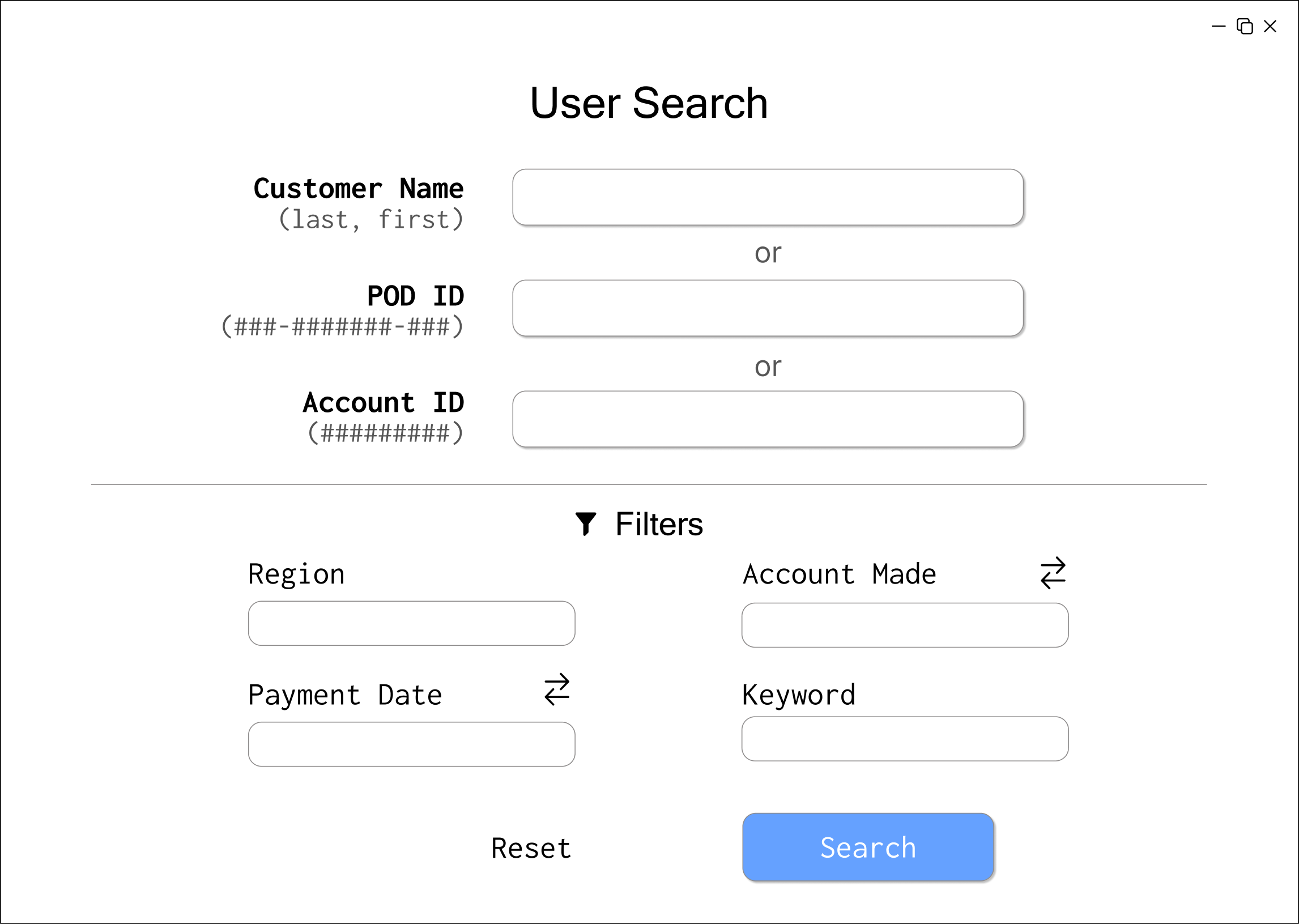The width and height of the screenshot is (1299, 924).
Task: Click the Account ID label text
Action: (x=384, y=403)
